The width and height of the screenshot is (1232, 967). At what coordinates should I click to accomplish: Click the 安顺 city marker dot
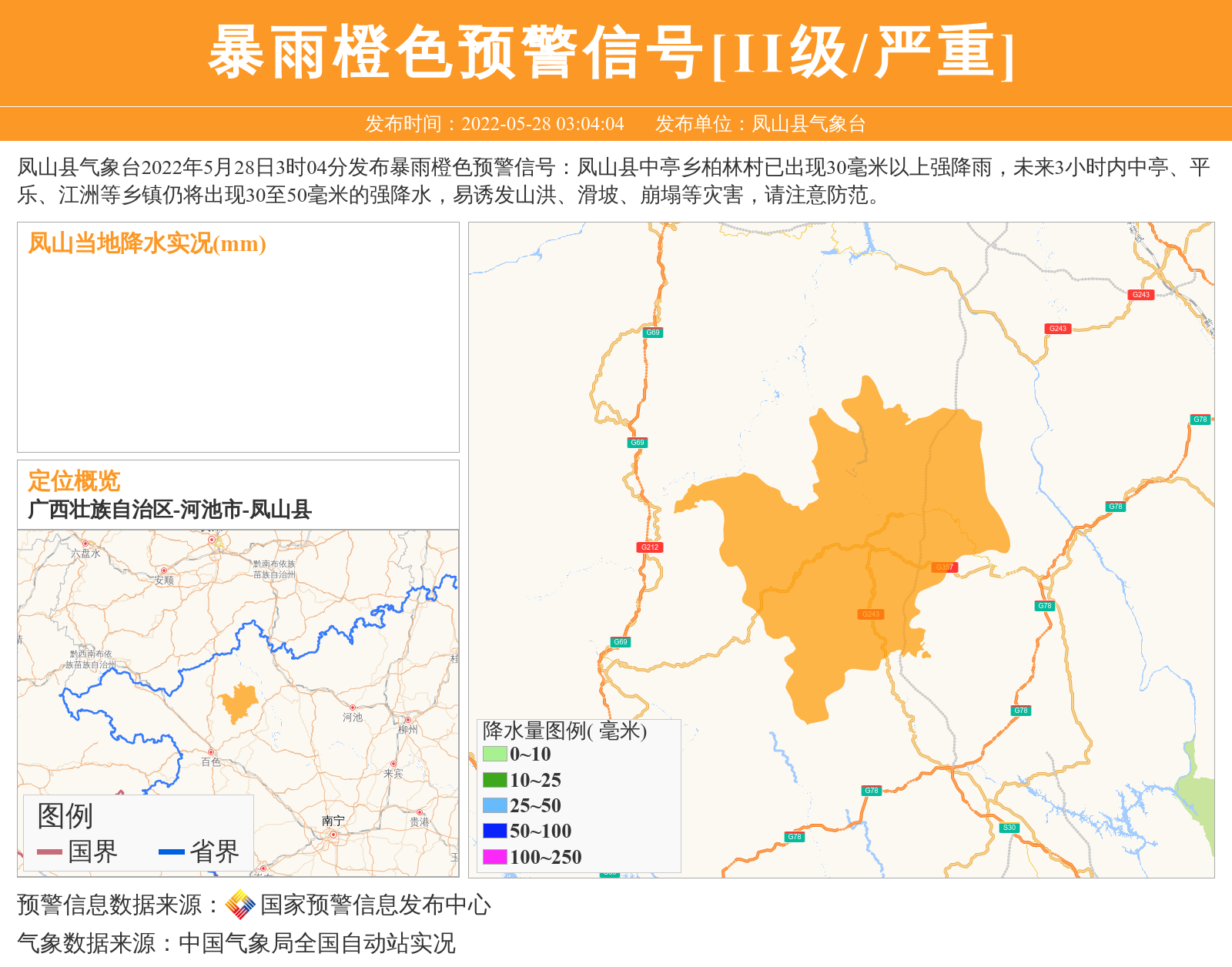coord(164,570)
